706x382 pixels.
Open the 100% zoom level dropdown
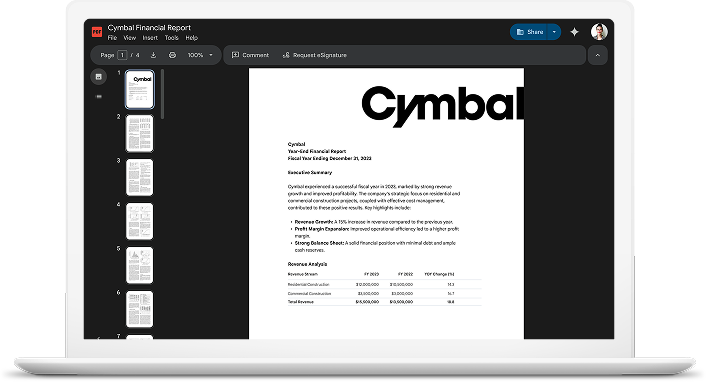200,55
